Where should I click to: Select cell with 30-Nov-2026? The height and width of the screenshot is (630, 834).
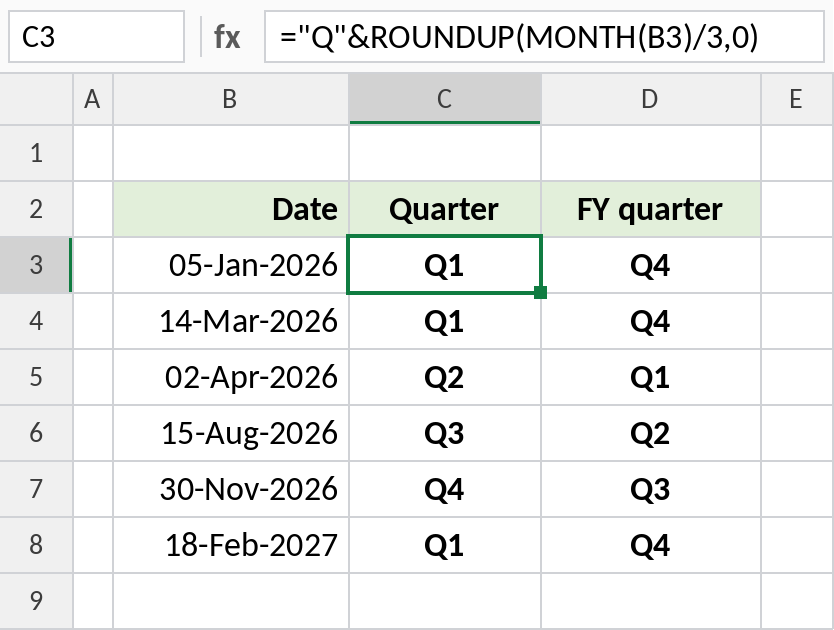[231, 488]
